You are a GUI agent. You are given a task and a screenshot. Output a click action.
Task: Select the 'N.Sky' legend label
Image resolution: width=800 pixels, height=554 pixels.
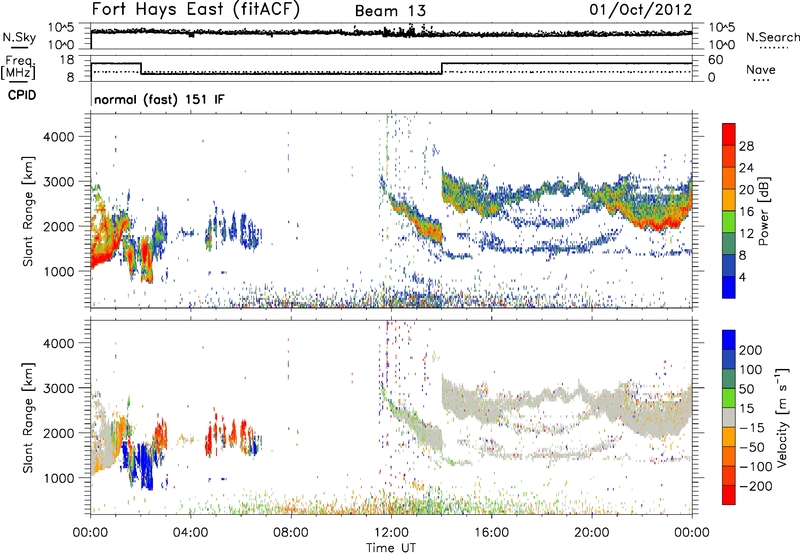pyautogui.click(x=19, y=37)
